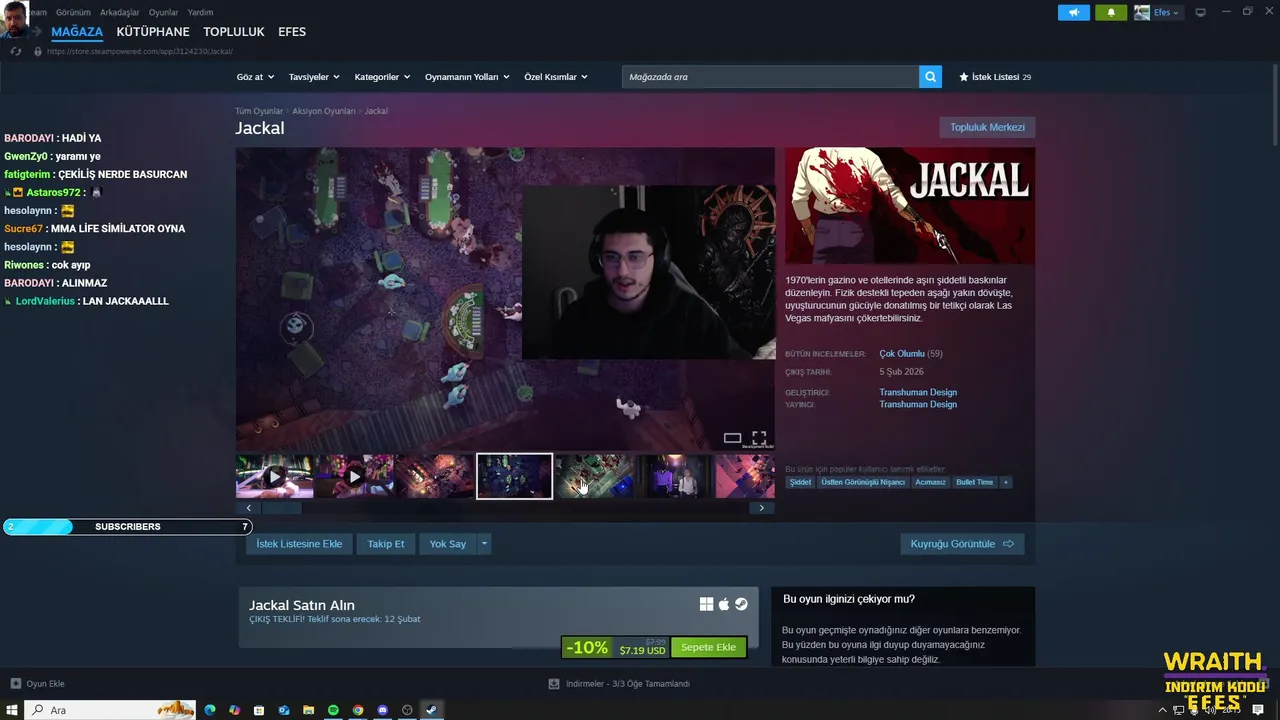The width and height of the screenshot is (1280, 720).
Task: Click the thumbnail strip scrollbar handle
Action: [281, 508]
